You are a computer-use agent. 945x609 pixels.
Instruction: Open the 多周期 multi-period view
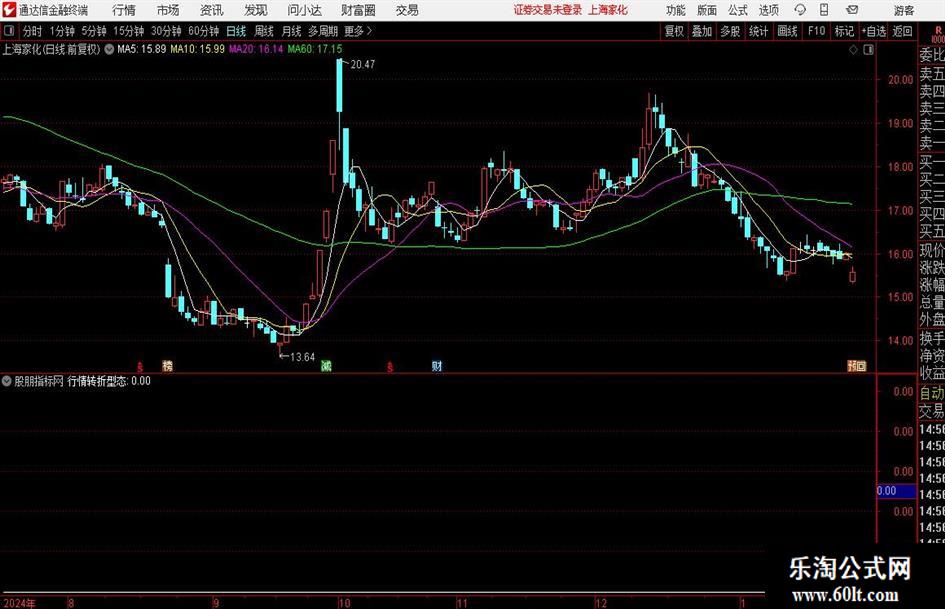pyautogui.click(x=323, y=31)
